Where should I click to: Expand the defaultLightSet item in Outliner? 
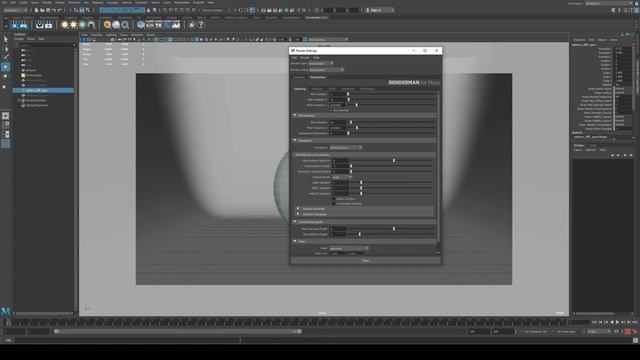coord(19,100)
